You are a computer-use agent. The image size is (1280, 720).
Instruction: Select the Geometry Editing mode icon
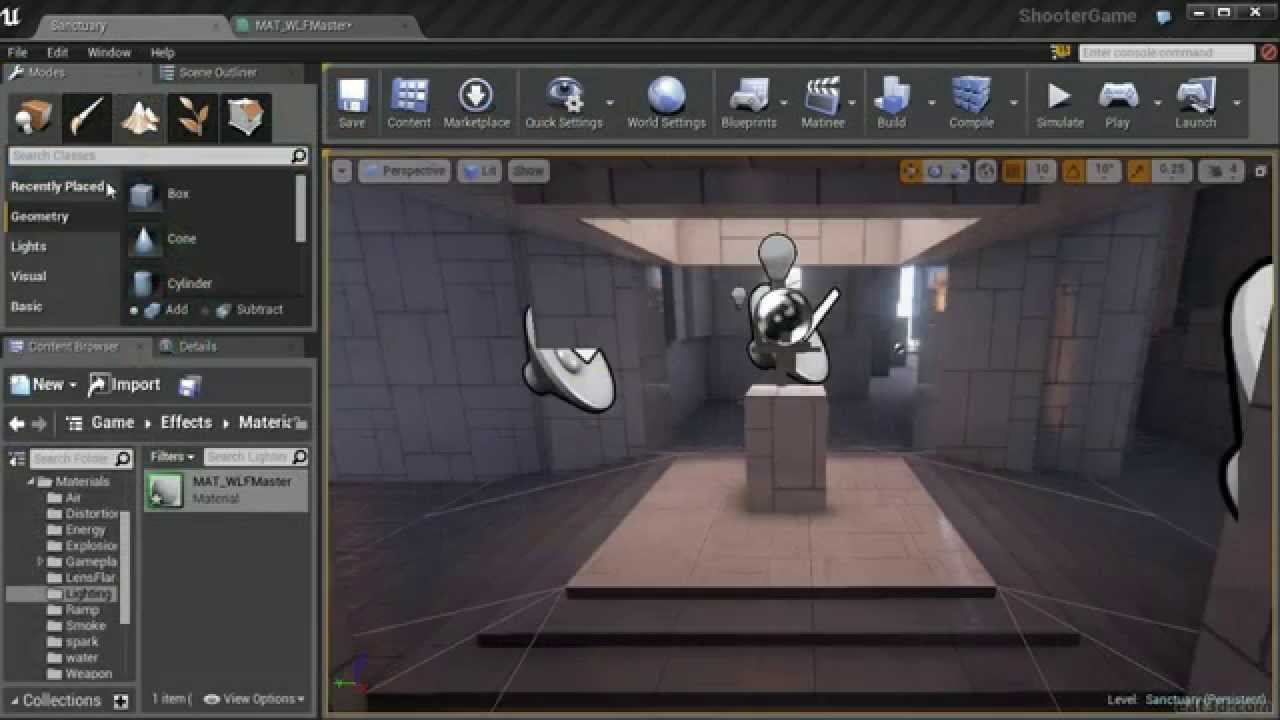click(x=246, y=118)
